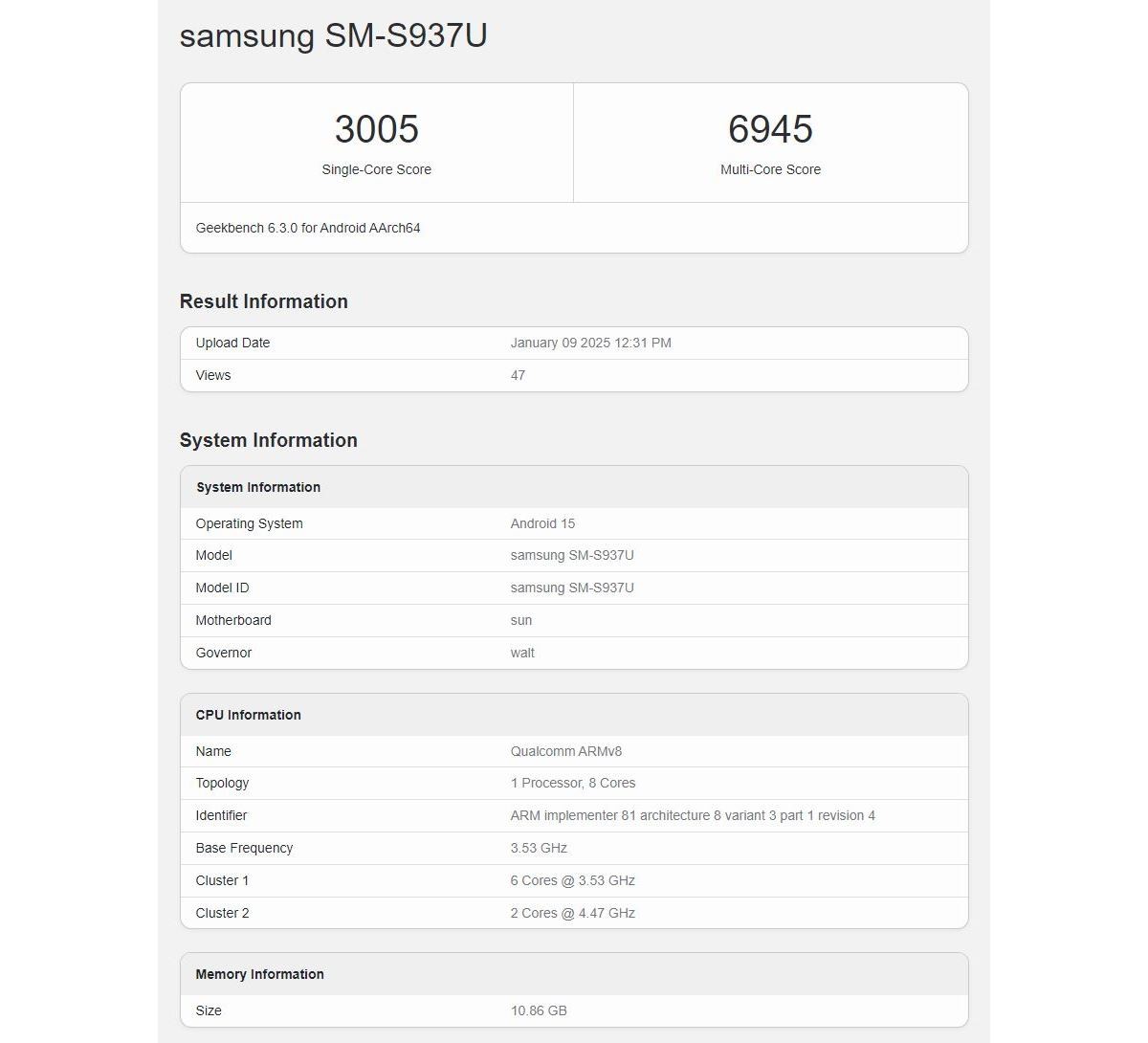1148x1043 pixels.
Task: Select the Base Frequency 3.53 GHz value
Action: (x=539, y=848)
